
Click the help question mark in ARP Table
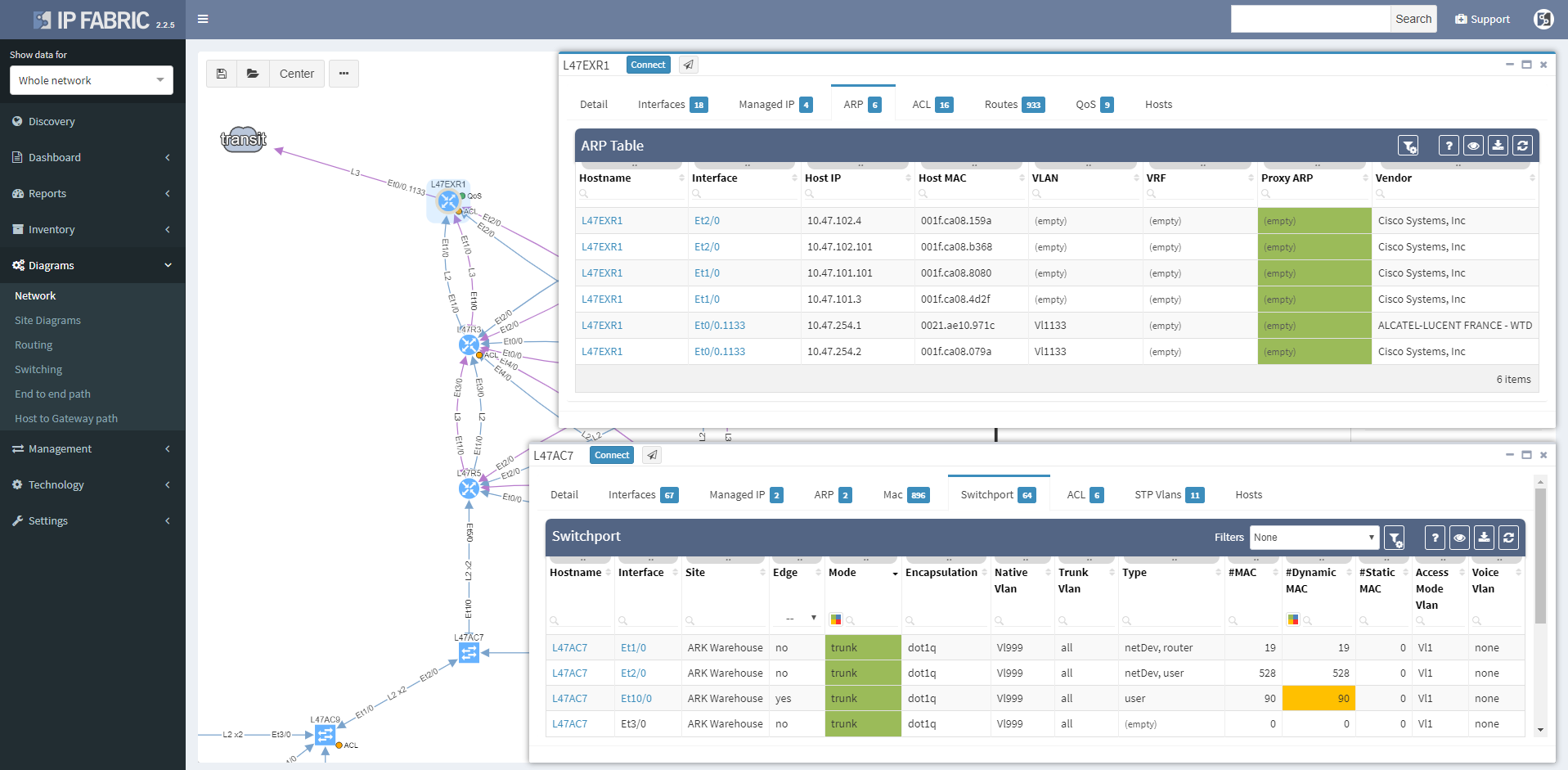(x=1449, y=146)
